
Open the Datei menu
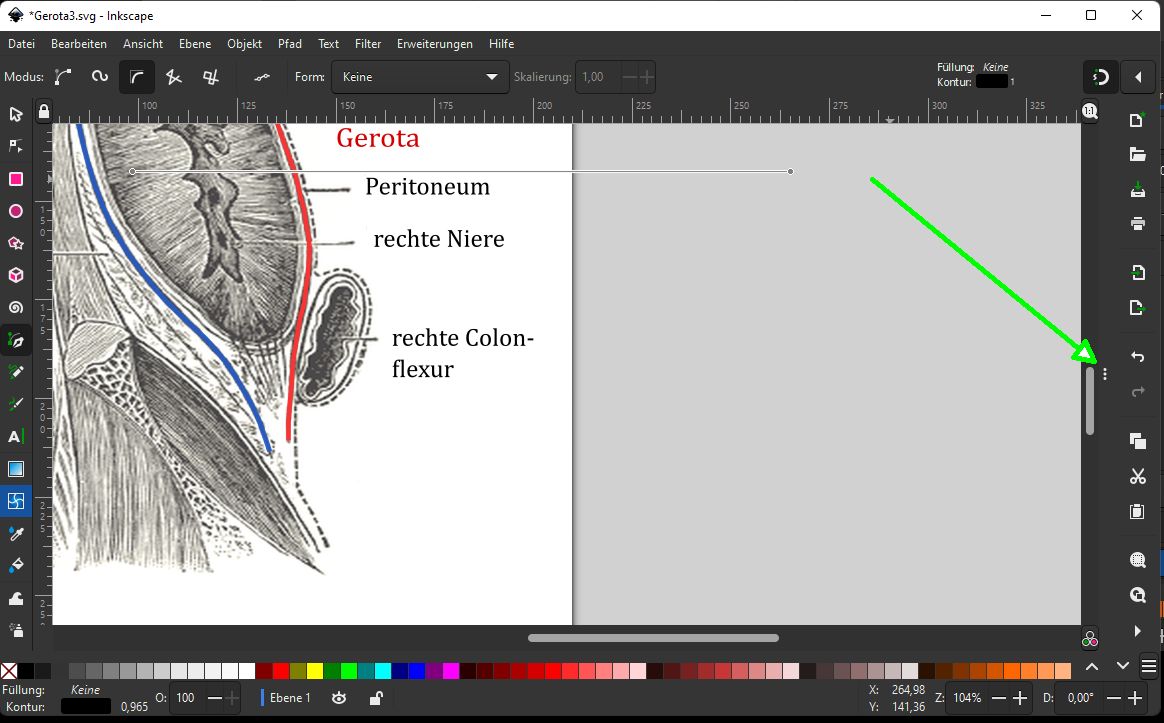click(x=22, y=44)
